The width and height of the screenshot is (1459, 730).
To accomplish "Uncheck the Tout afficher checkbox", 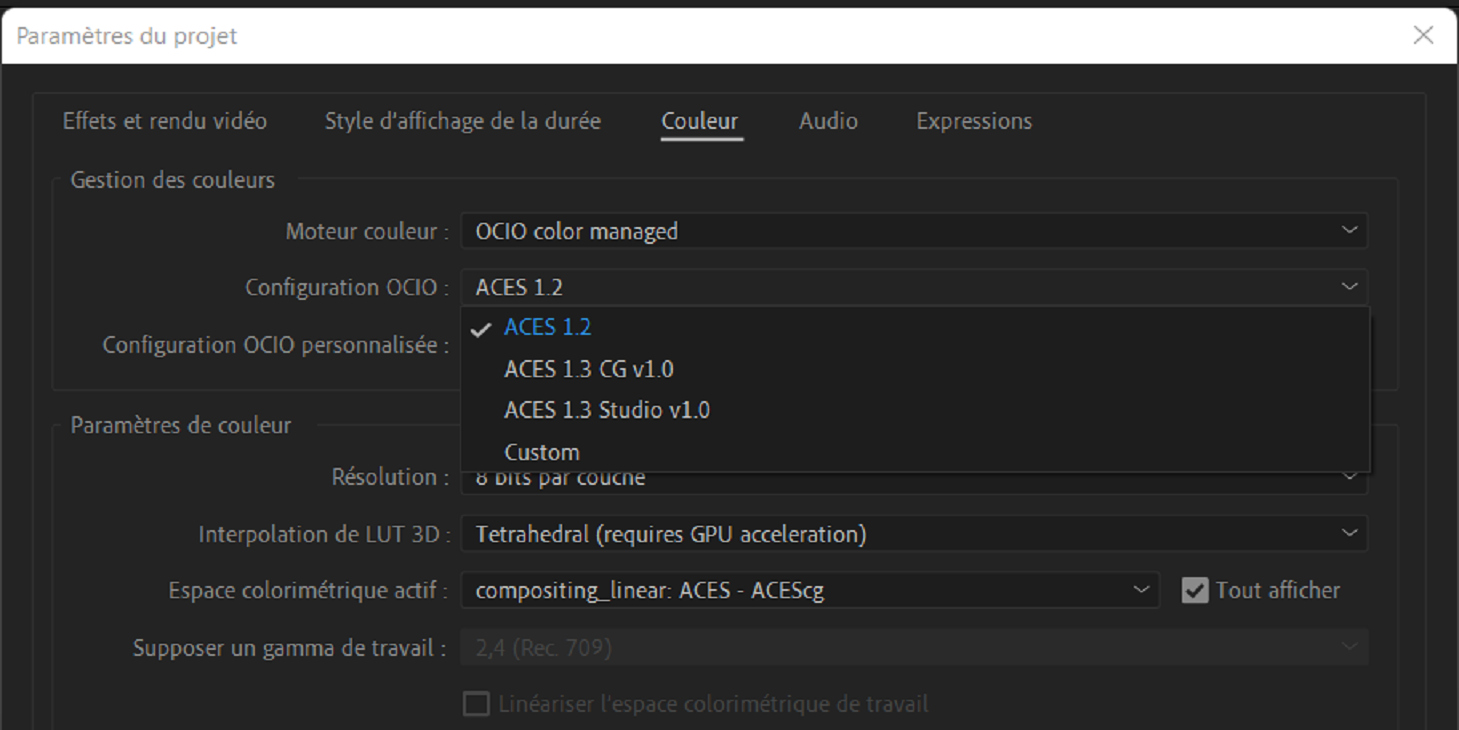I will pos(1195,591).
